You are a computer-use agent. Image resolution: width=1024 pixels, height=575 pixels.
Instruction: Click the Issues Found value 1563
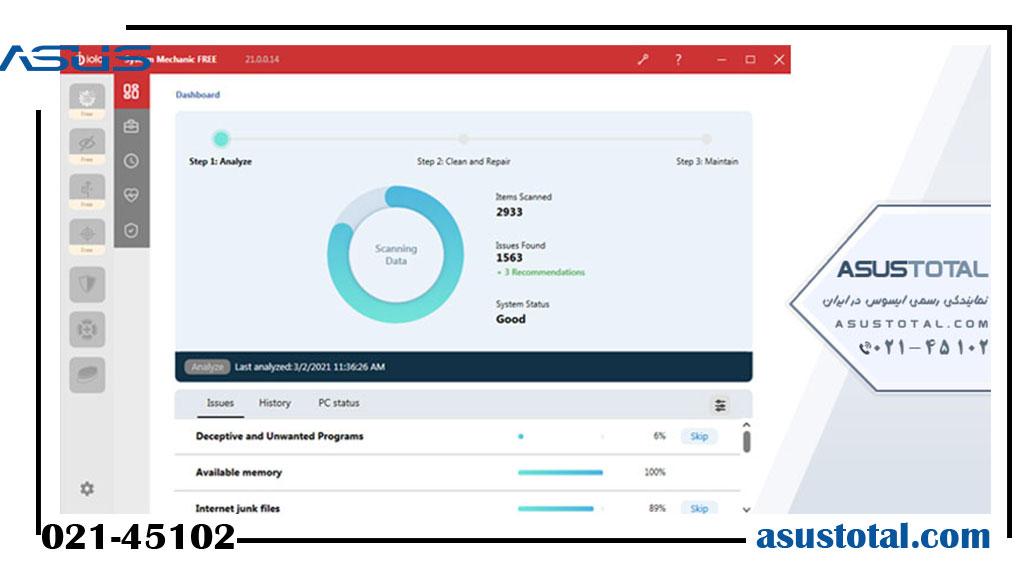coord(509,258)
